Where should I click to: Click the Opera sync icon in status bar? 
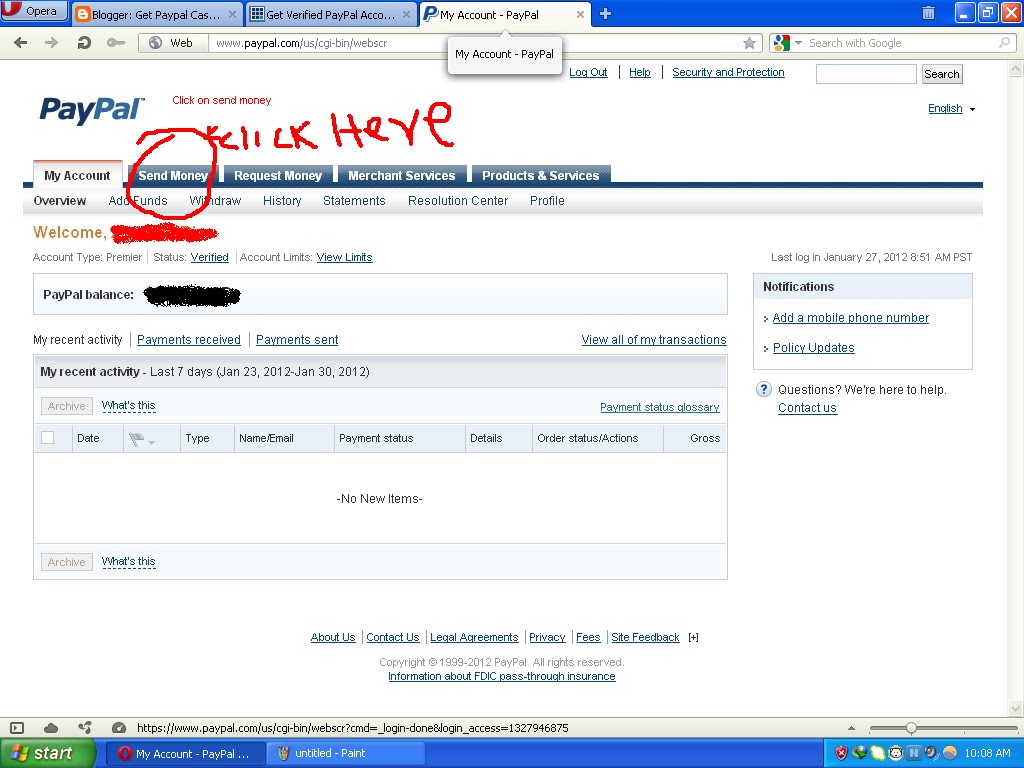click(x=85, y=728)
